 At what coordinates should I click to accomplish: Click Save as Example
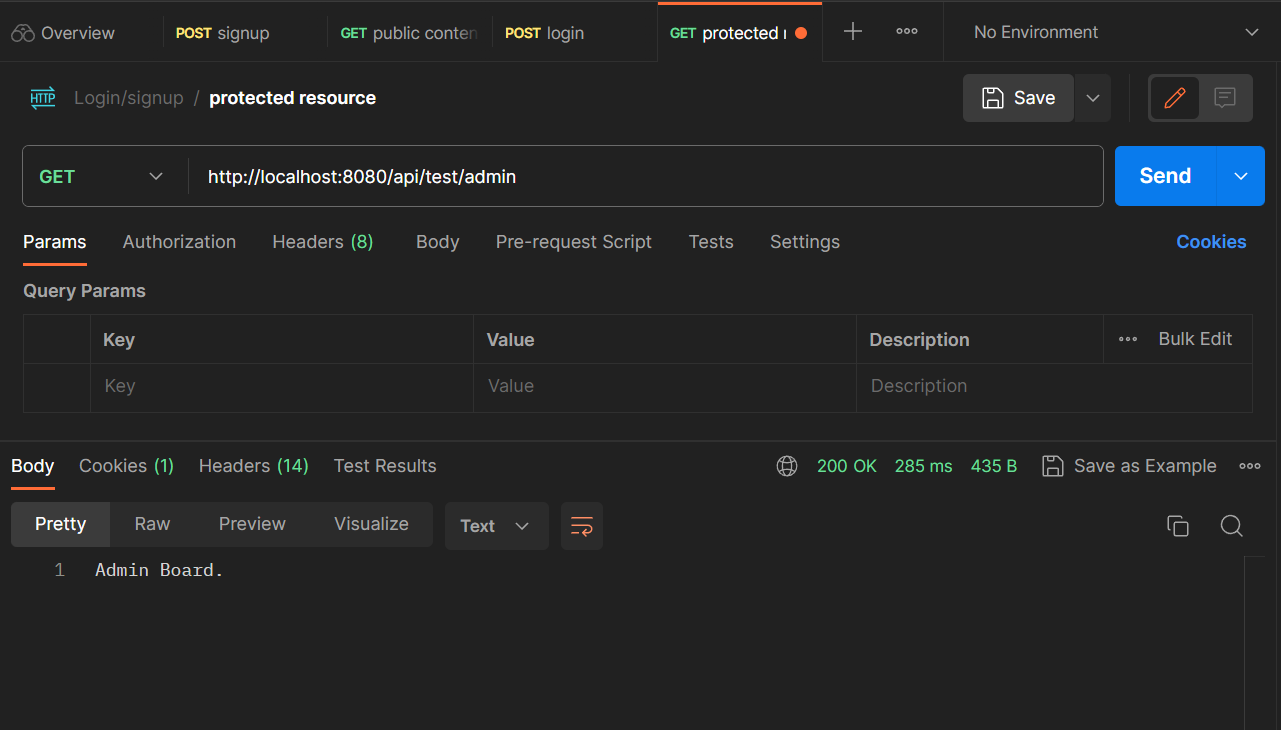tap(1129, 465)
